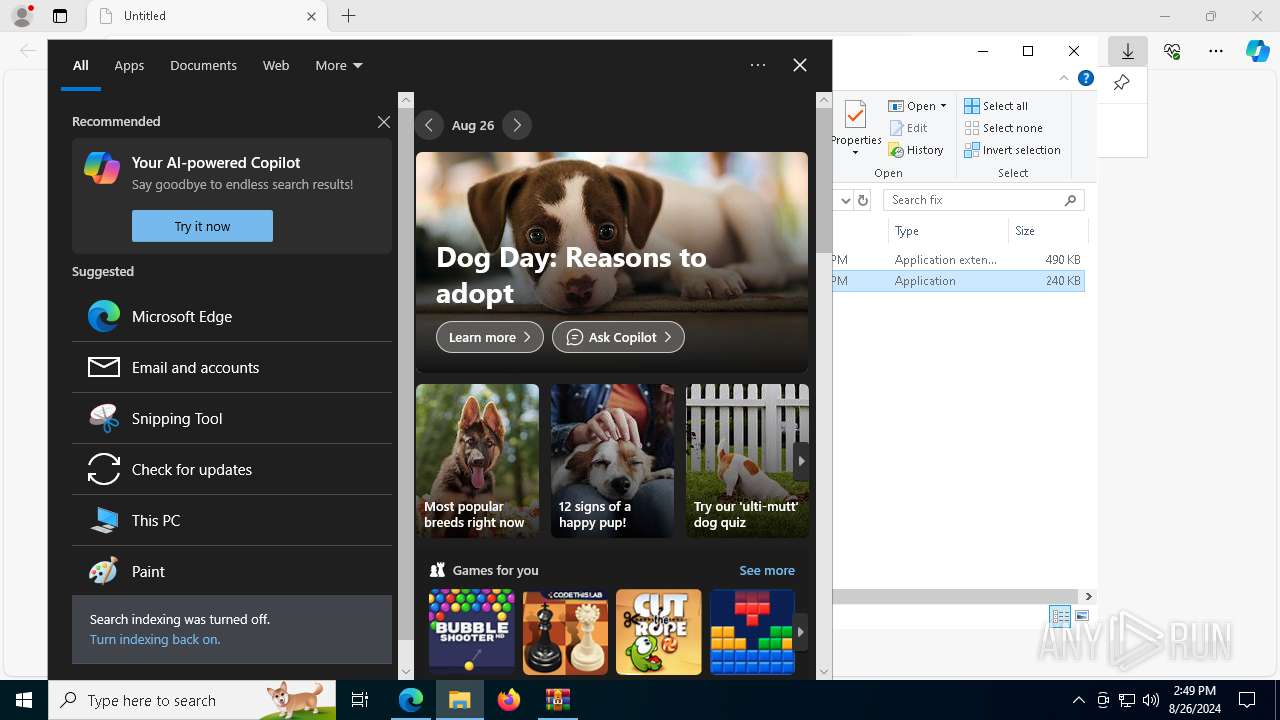Open the chess game tile
This screenshot has height=720, width=1280.
565,631
